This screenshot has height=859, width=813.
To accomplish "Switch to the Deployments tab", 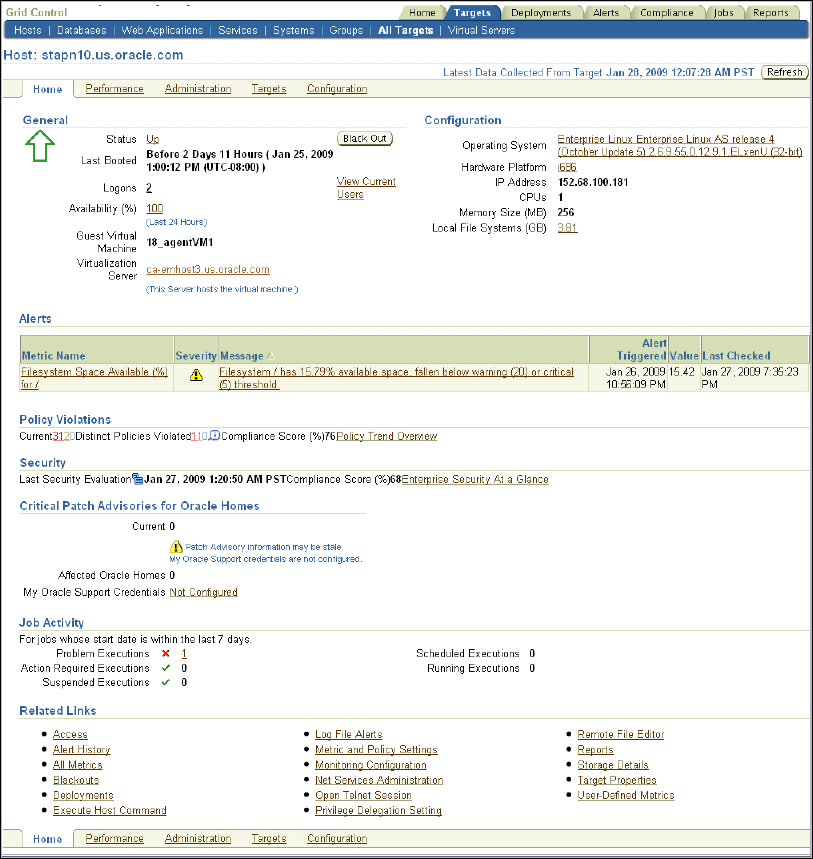I will coord(541,13).
